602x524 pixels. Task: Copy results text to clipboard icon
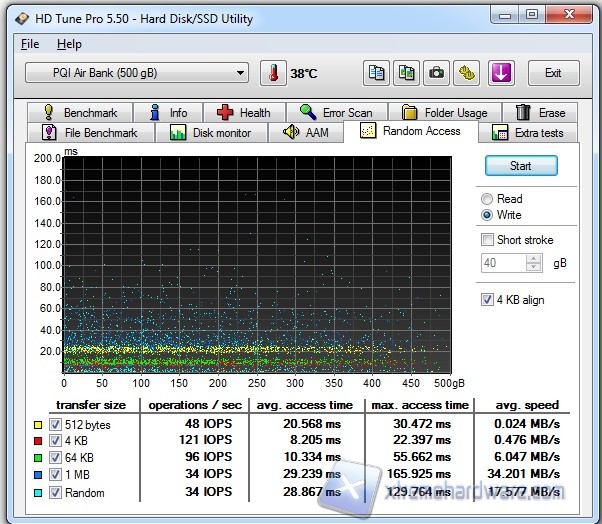(376, 73)
